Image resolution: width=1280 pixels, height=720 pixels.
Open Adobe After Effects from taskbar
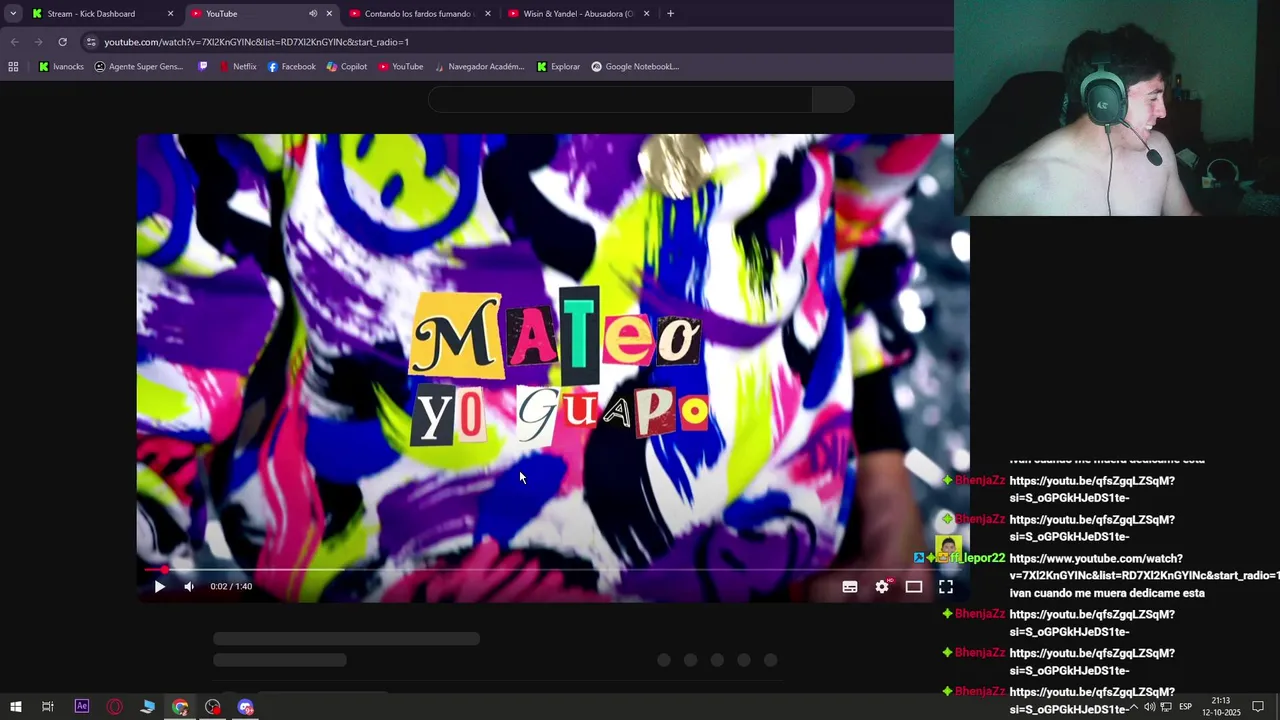coord(82,707)
